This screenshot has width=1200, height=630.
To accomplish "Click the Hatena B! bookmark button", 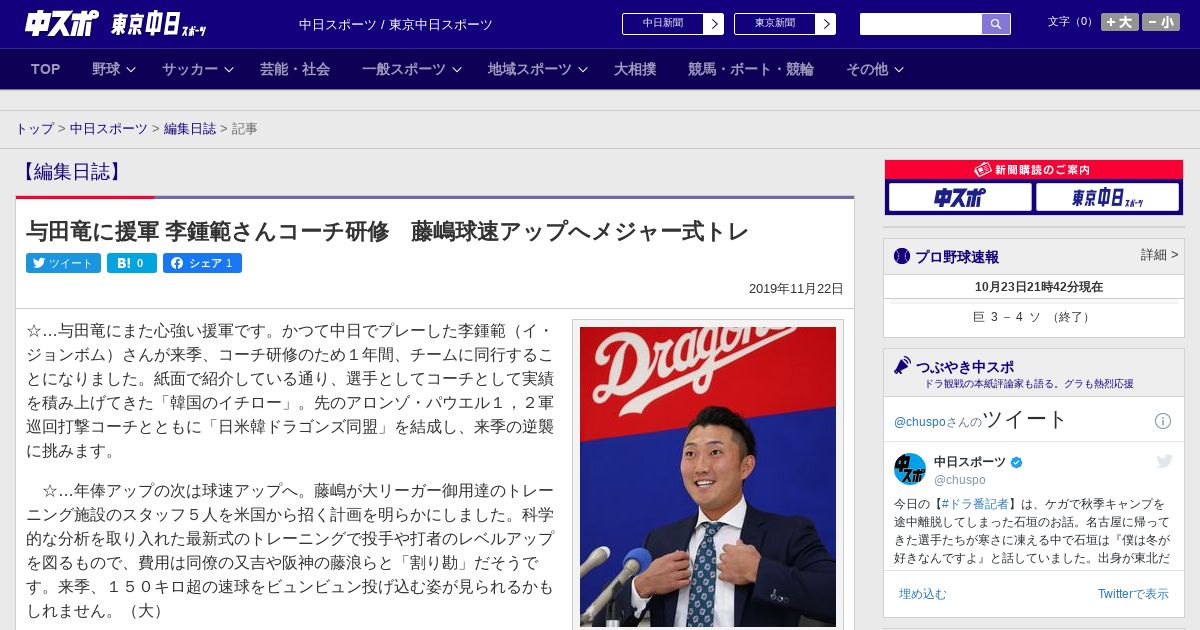I will click(x=132, y=263).
